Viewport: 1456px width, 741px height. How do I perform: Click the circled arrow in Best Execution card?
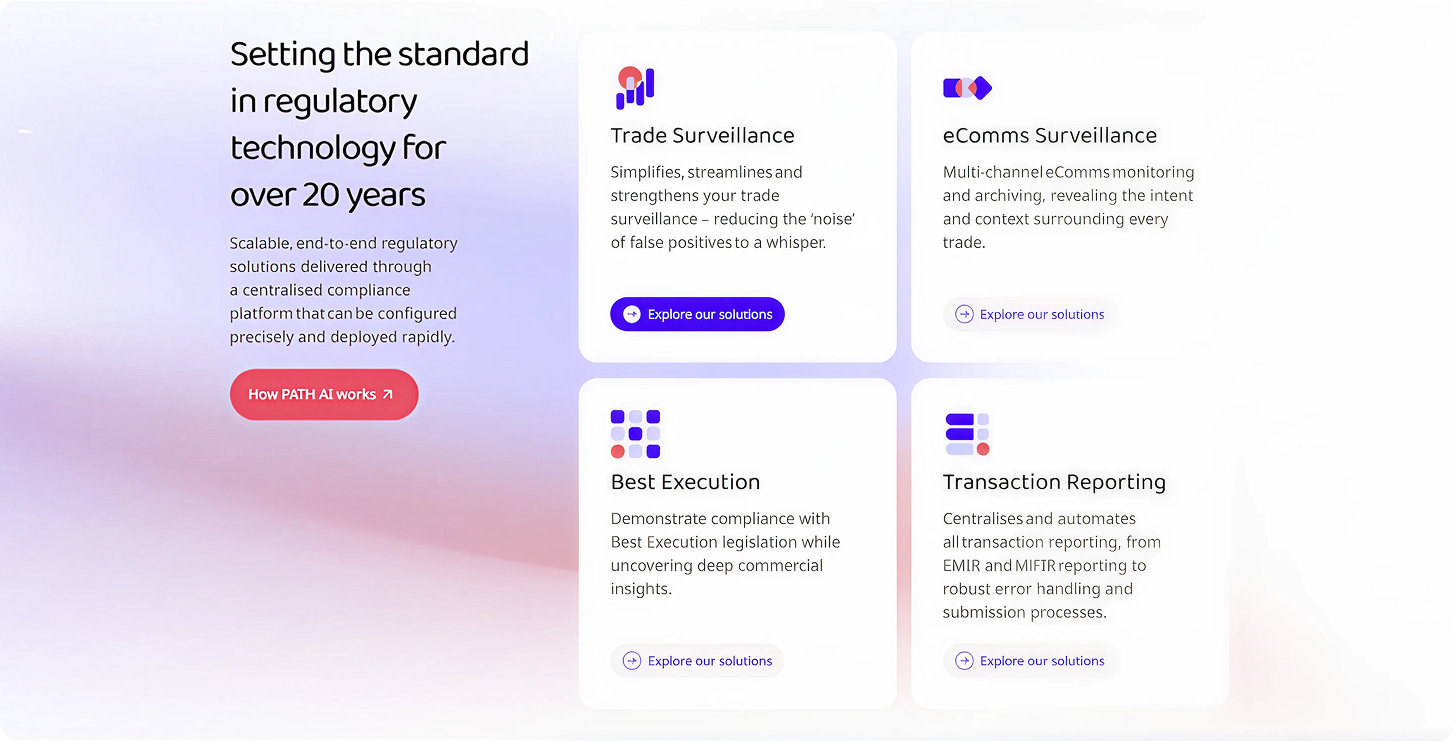click(x=632, y=661)
